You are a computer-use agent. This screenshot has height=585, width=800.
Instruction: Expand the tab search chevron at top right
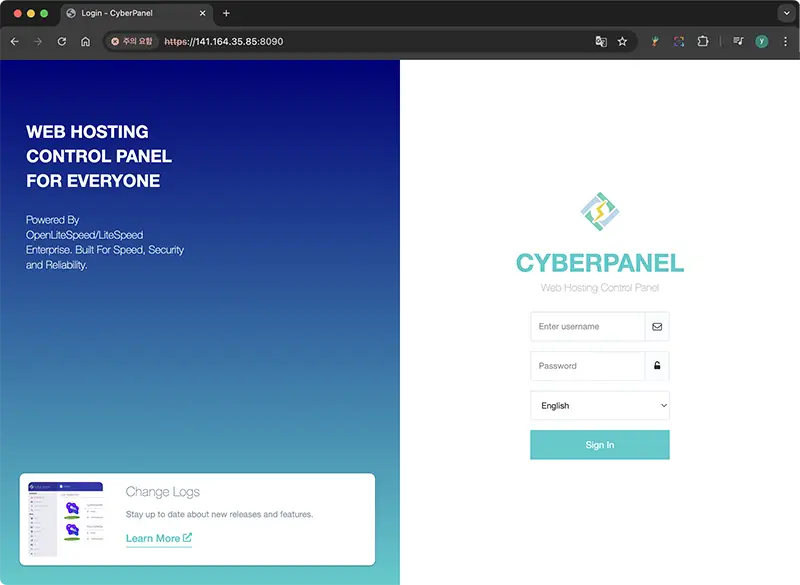point(786,13)
